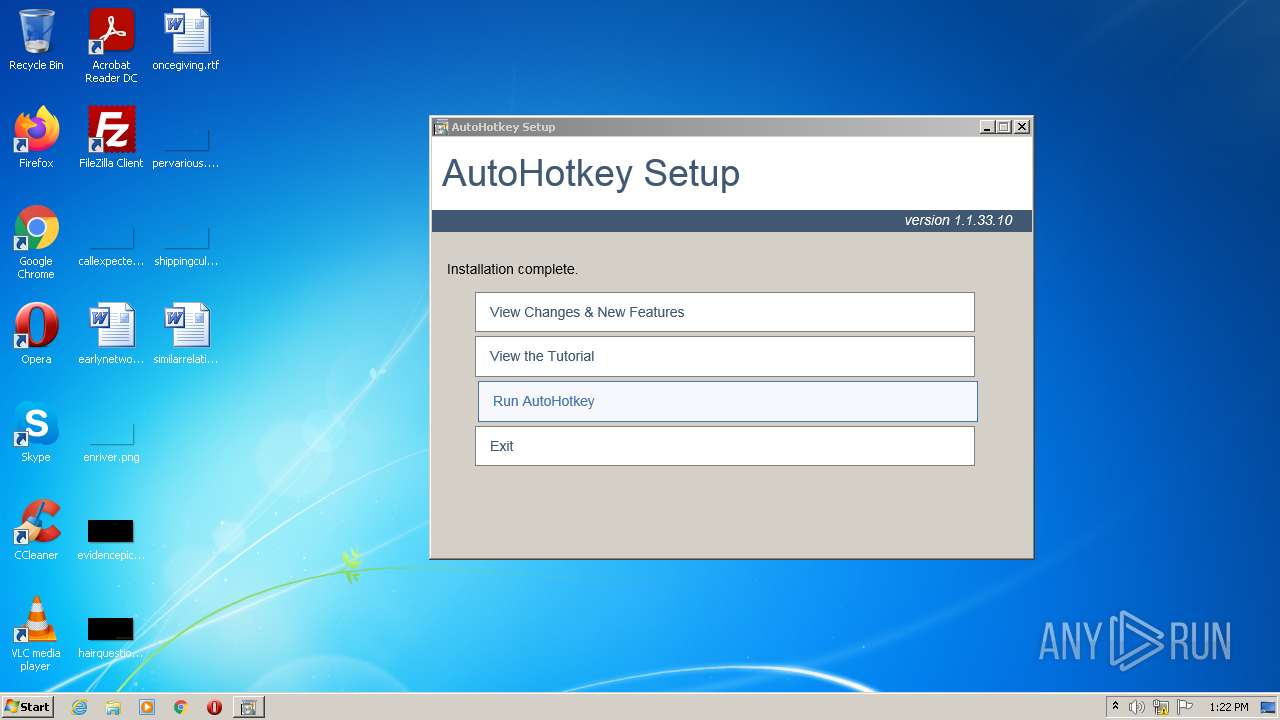Select the Opera desktop shortcut

point(36,334)
